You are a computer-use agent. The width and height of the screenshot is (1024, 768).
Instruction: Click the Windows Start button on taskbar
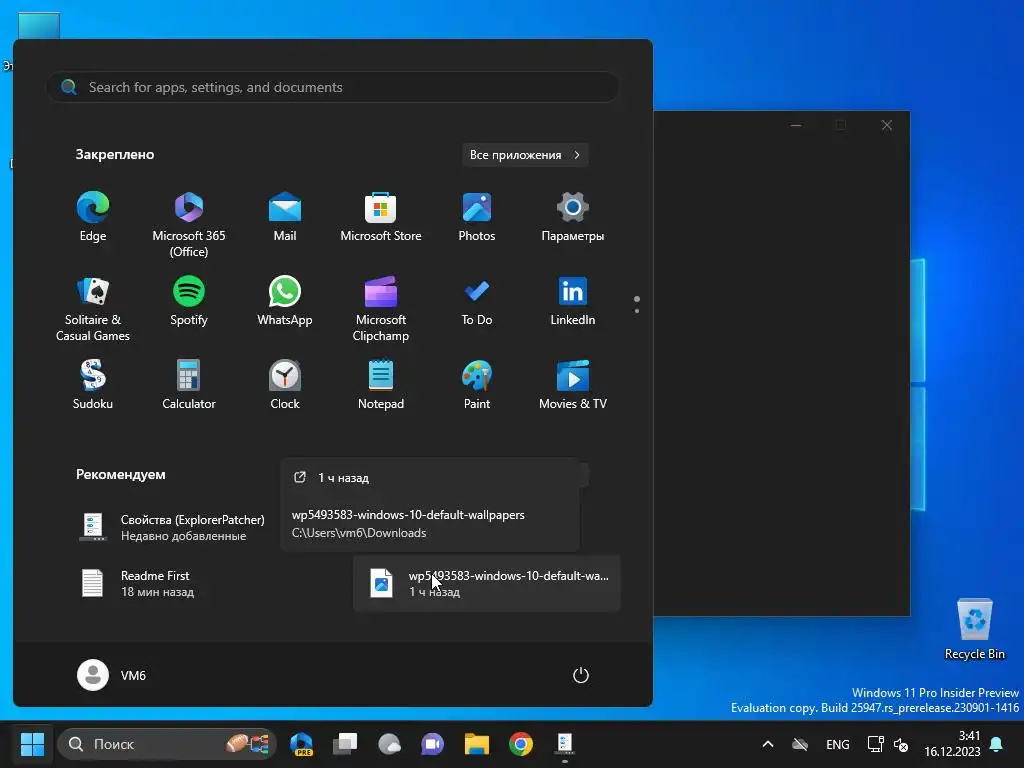tap(32, 744)
